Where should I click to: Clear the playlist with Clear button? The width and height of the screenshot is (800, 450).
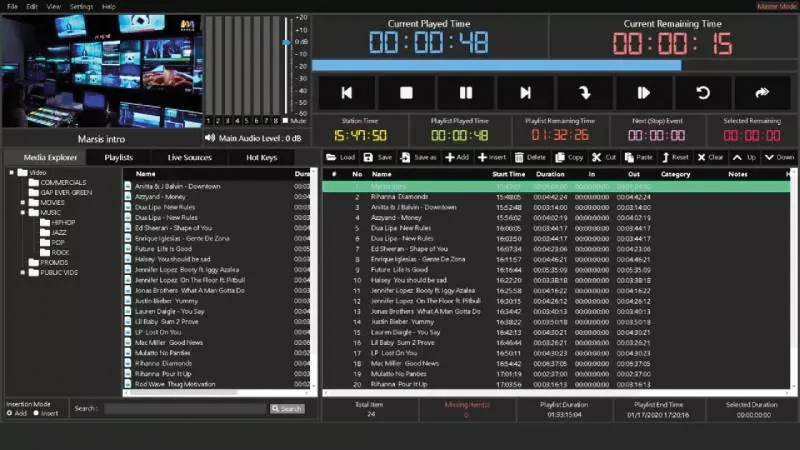(711, 158)
